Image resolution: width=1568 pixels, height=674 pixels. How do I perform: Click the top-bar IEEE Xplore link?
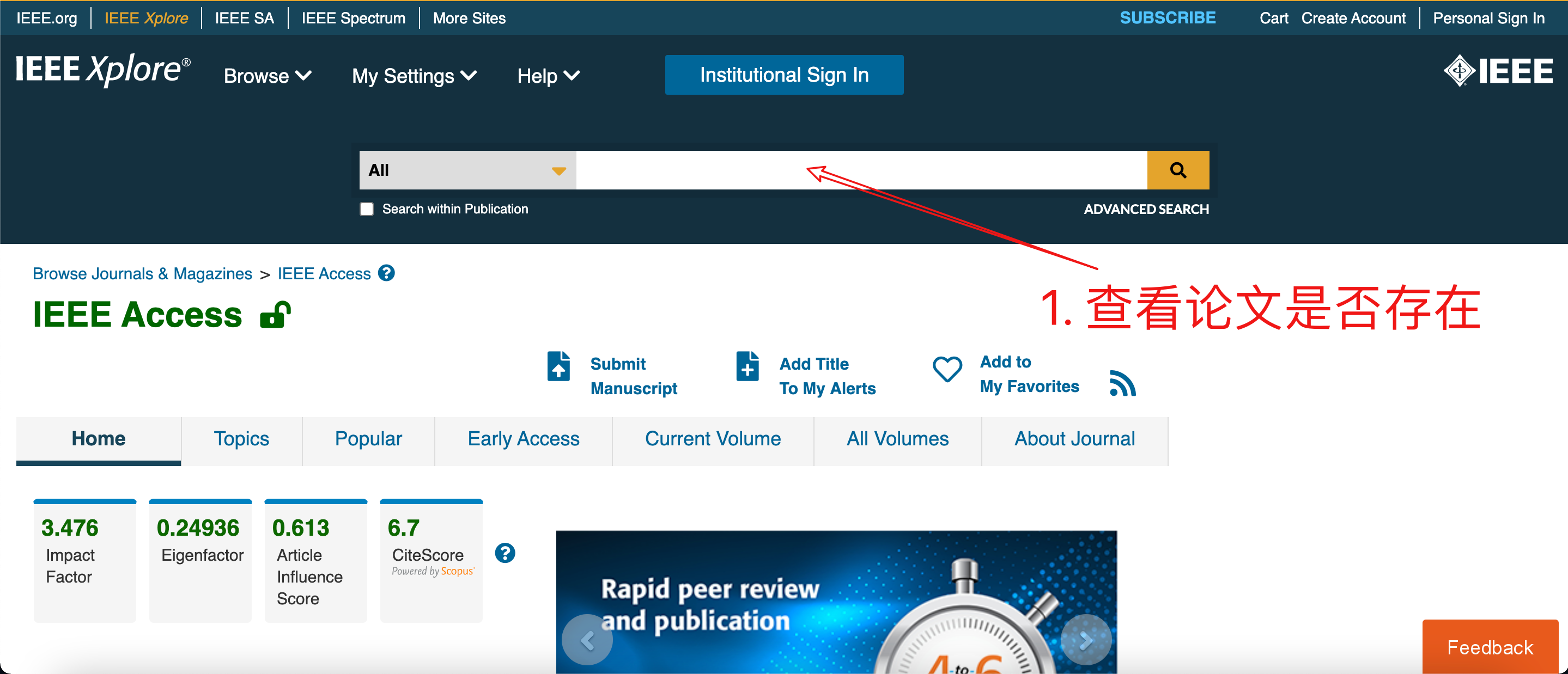146,19
